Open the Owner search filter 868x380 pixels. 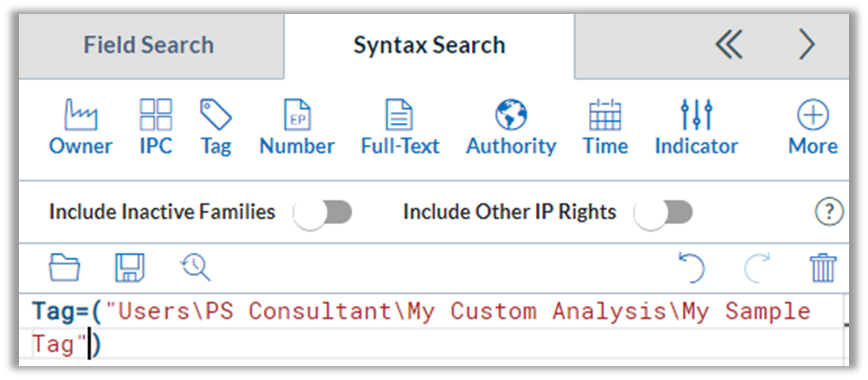pyautogui.click(x=80, y=127)
